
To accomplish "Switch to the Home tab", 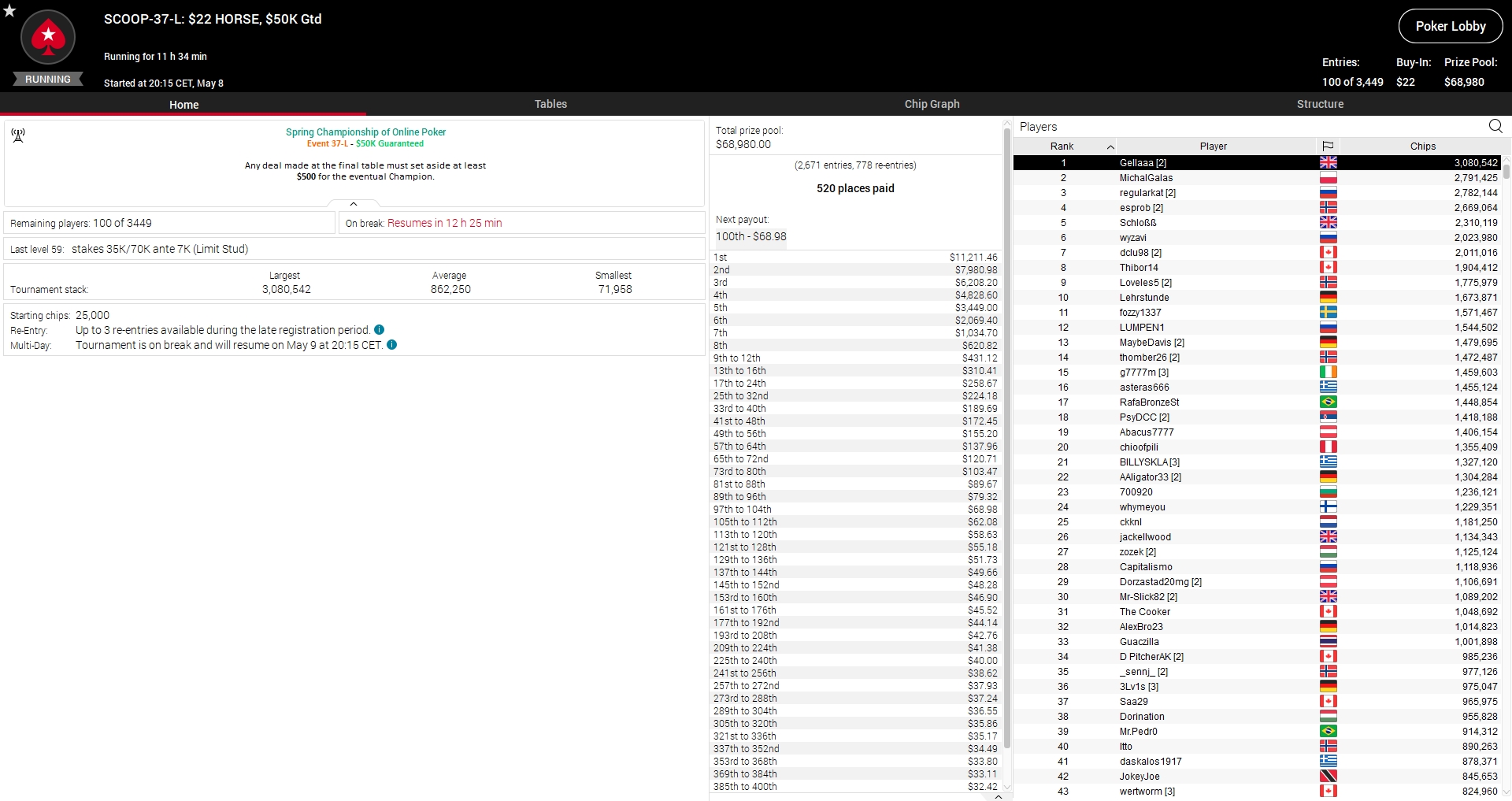I will (183, 104).
